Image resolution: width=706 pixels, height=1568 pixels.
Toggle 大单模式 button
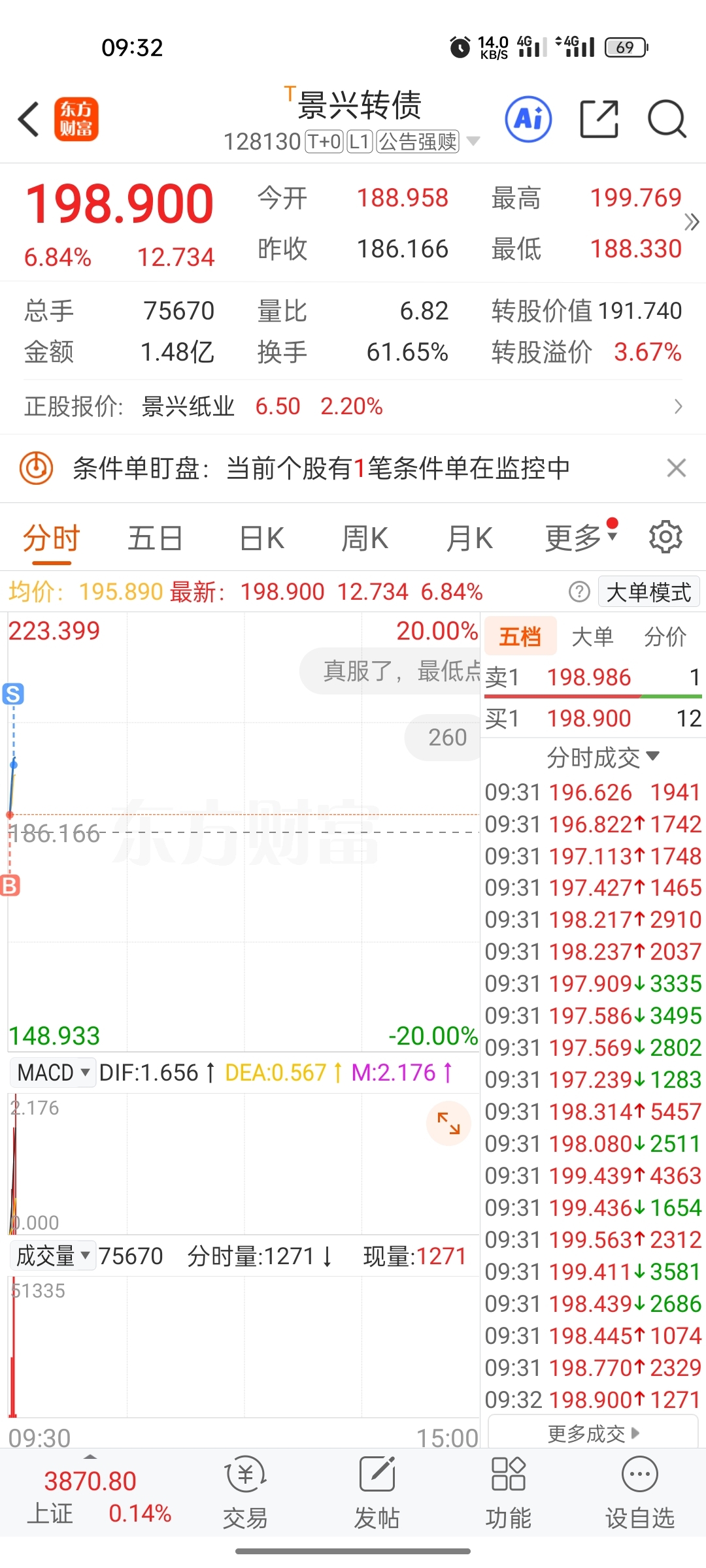(649, 592)
